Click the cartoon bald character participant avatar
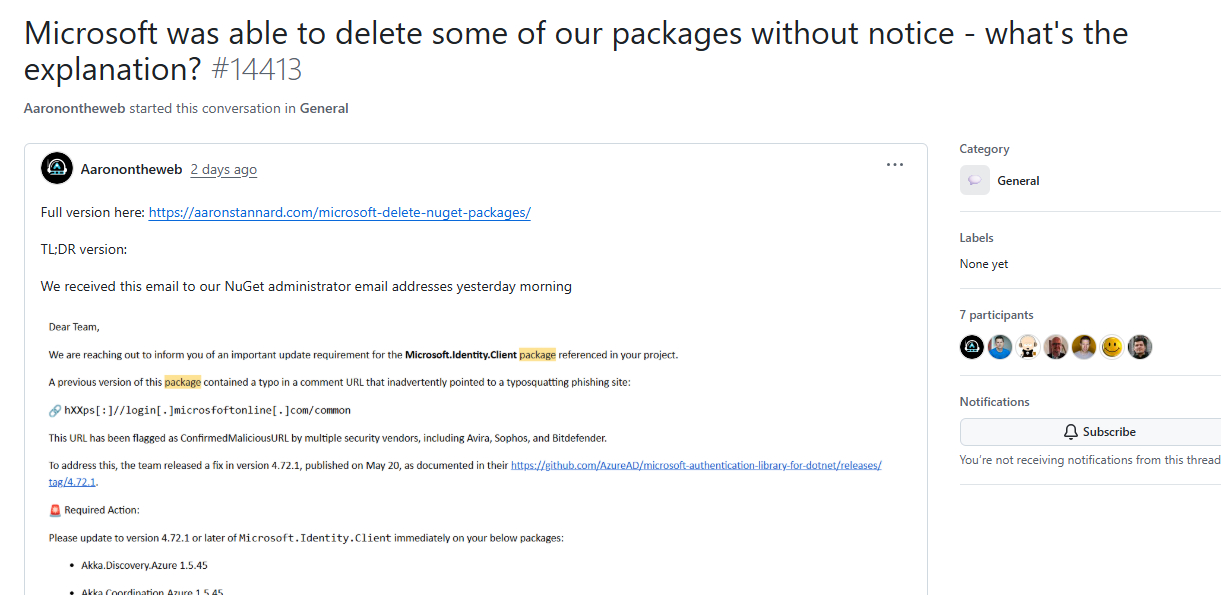This screenshot has width=1221, height=595. click(1028, 347)
